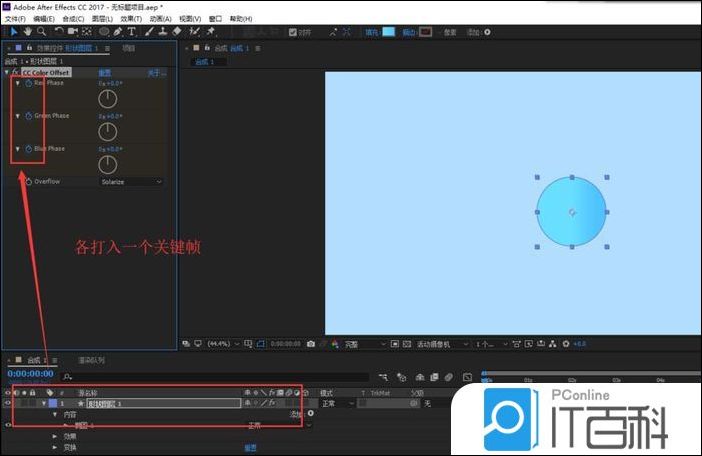The width and height of the screenshot is (702, 456).
Task: Open the 动画(A) menu
Action: [161, 18]
